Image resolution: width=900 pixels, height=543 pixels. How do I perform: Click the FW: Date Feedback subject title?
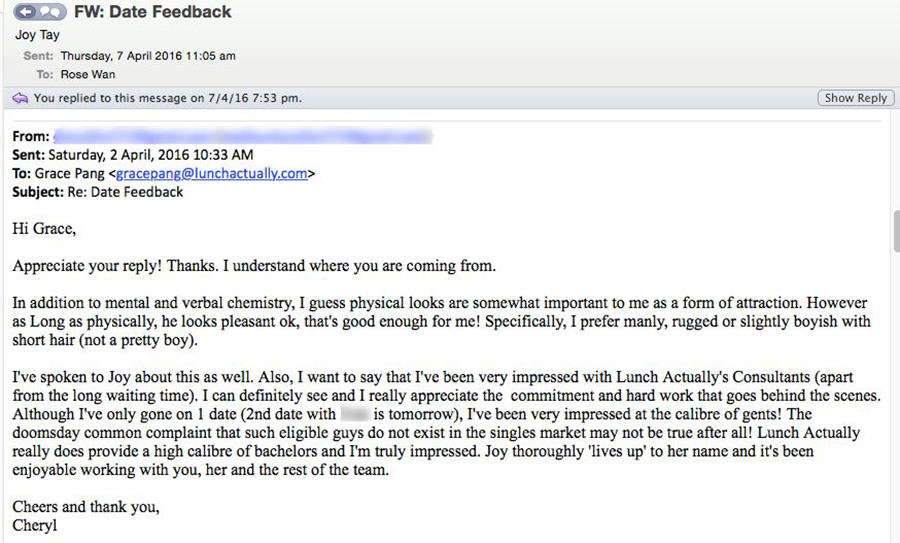[x=153, y=13]
